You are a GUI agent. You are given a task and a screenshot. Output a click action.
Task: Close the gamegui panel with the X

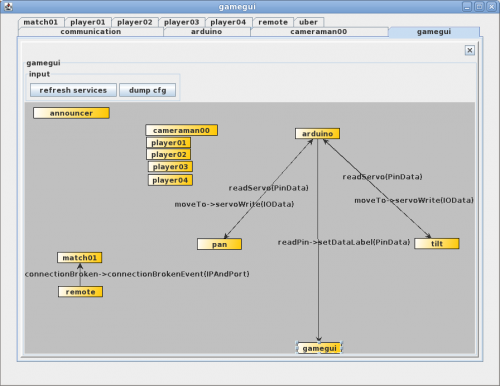[x=470, y=50]
